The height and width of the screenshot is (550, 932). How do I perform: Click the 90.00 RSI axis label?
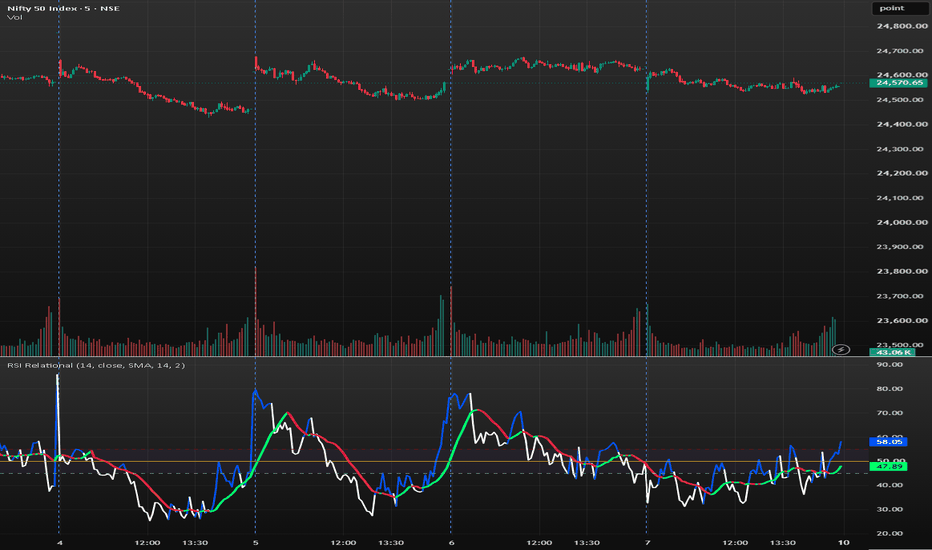(890, 364)
